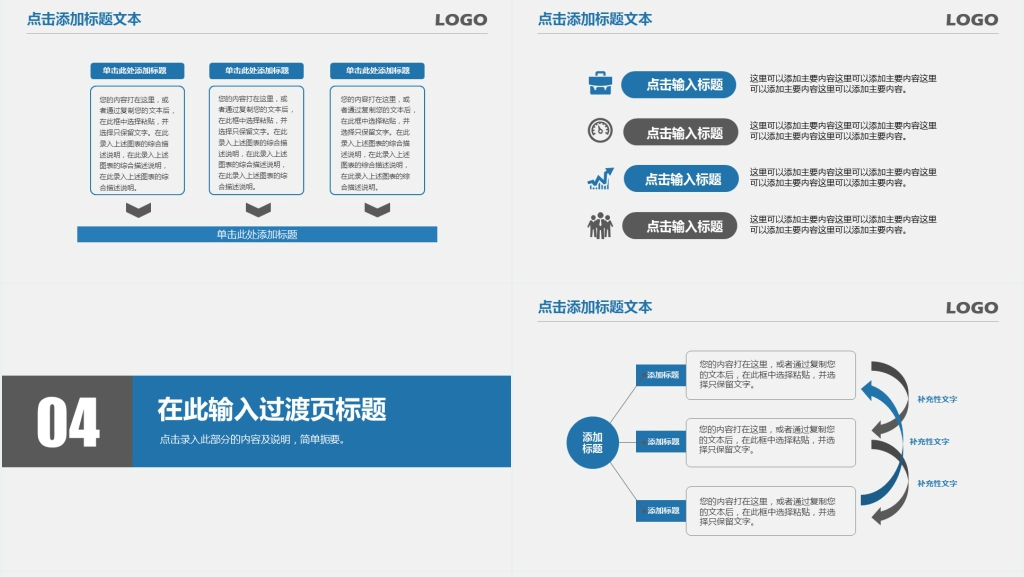Click the 点击输入标题 pill beside the briefcase
This screenshot has width=1024, height=577.
tap(679, 85)
